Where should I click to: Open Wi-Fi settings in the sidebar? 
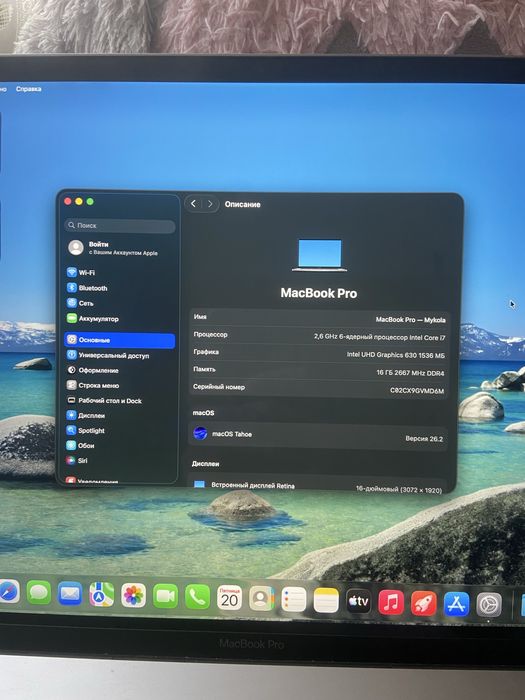coord(81,272)
